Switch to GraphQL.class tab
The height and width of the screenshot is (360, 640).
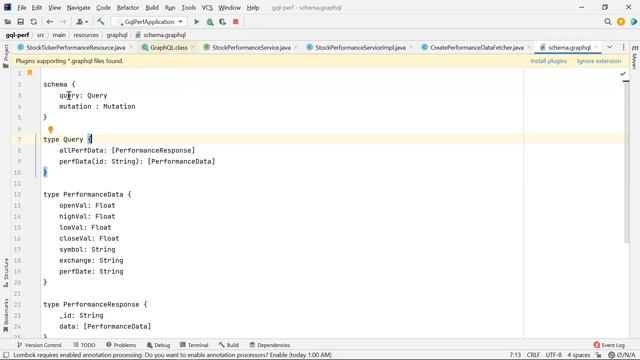click(x=169, y=47)
